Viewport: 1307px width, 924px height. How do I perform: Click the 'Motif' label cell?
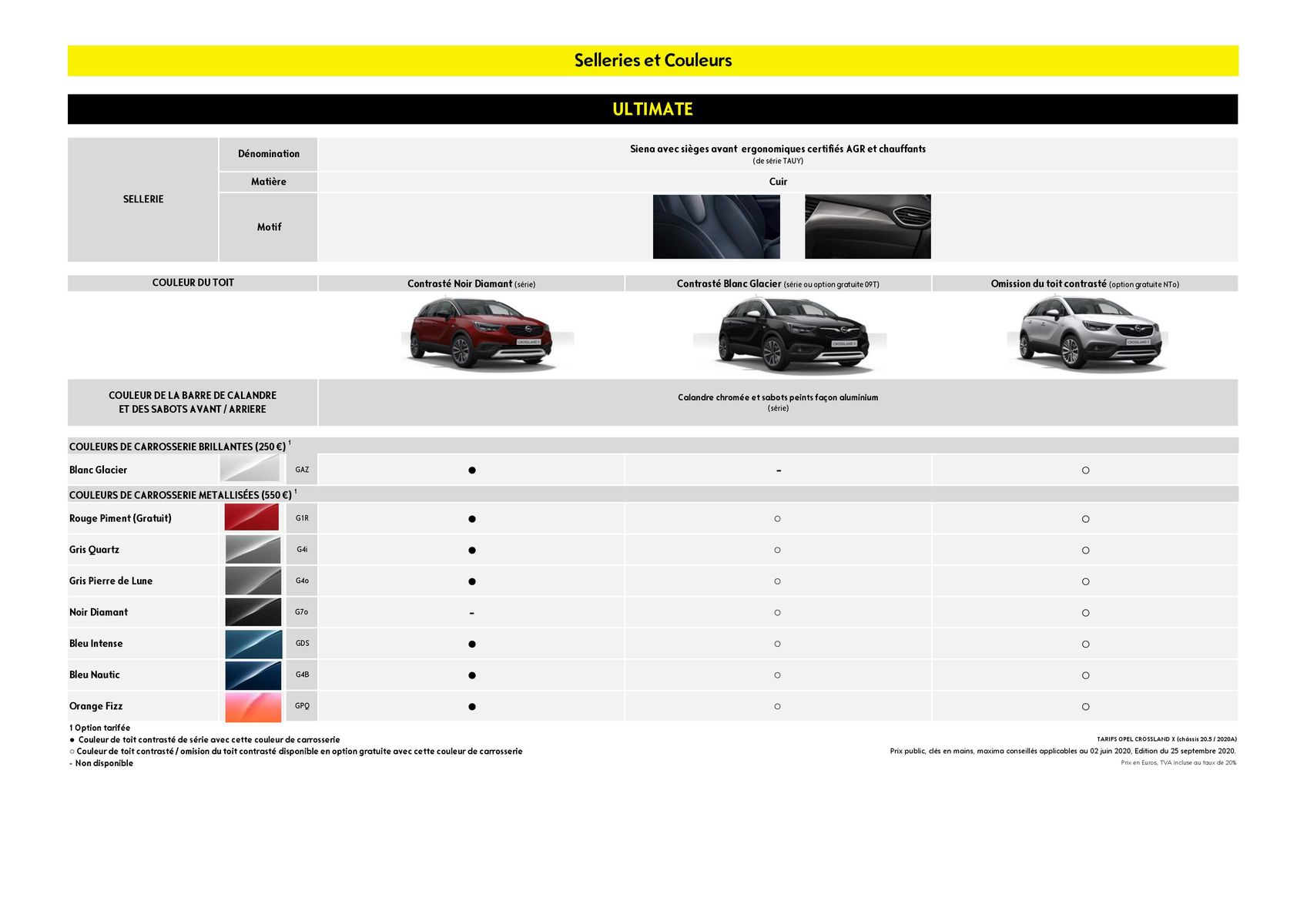(269, 227)
